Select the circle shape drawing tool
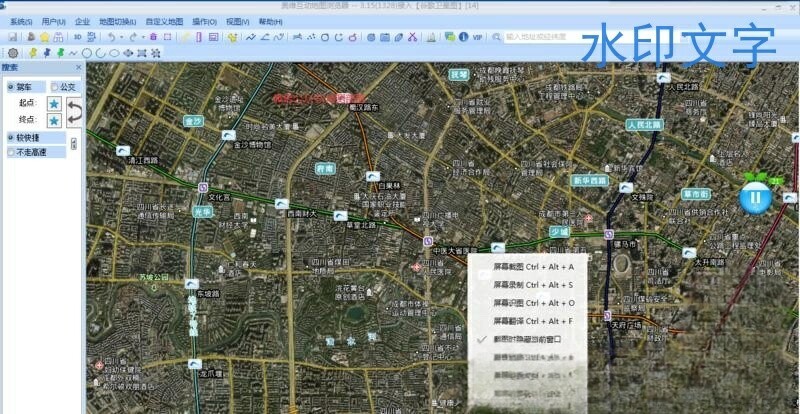Screen dimensions: 800x414 point(87,53)
